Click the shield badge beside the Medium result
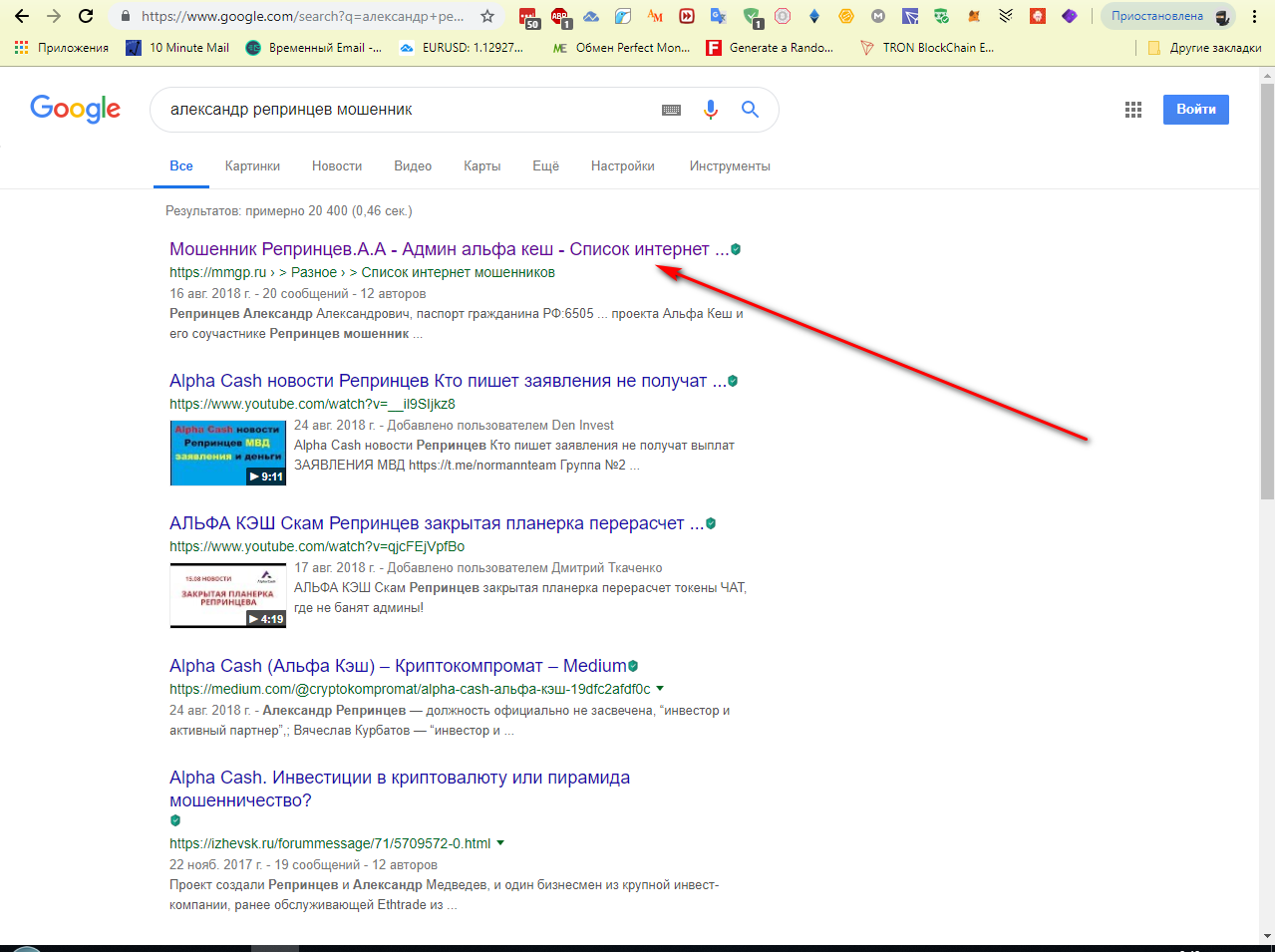The width and height of the screenshot is (1275, 952). pos(633,666)
